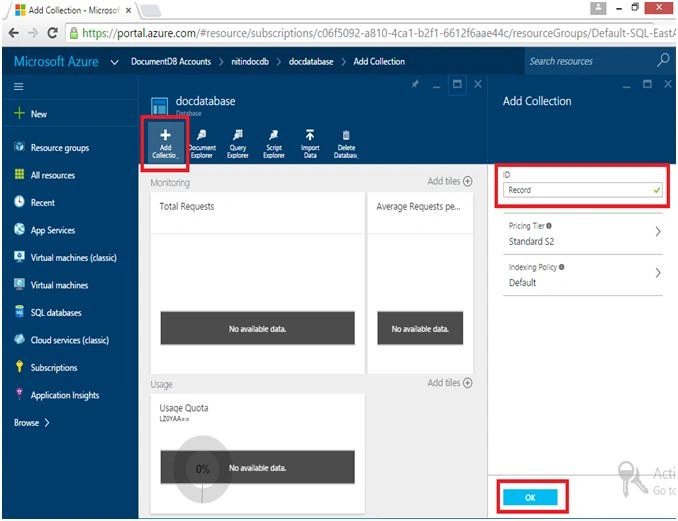Click the browser address bar
Screen dimensions: 678x521
(371, 33)
